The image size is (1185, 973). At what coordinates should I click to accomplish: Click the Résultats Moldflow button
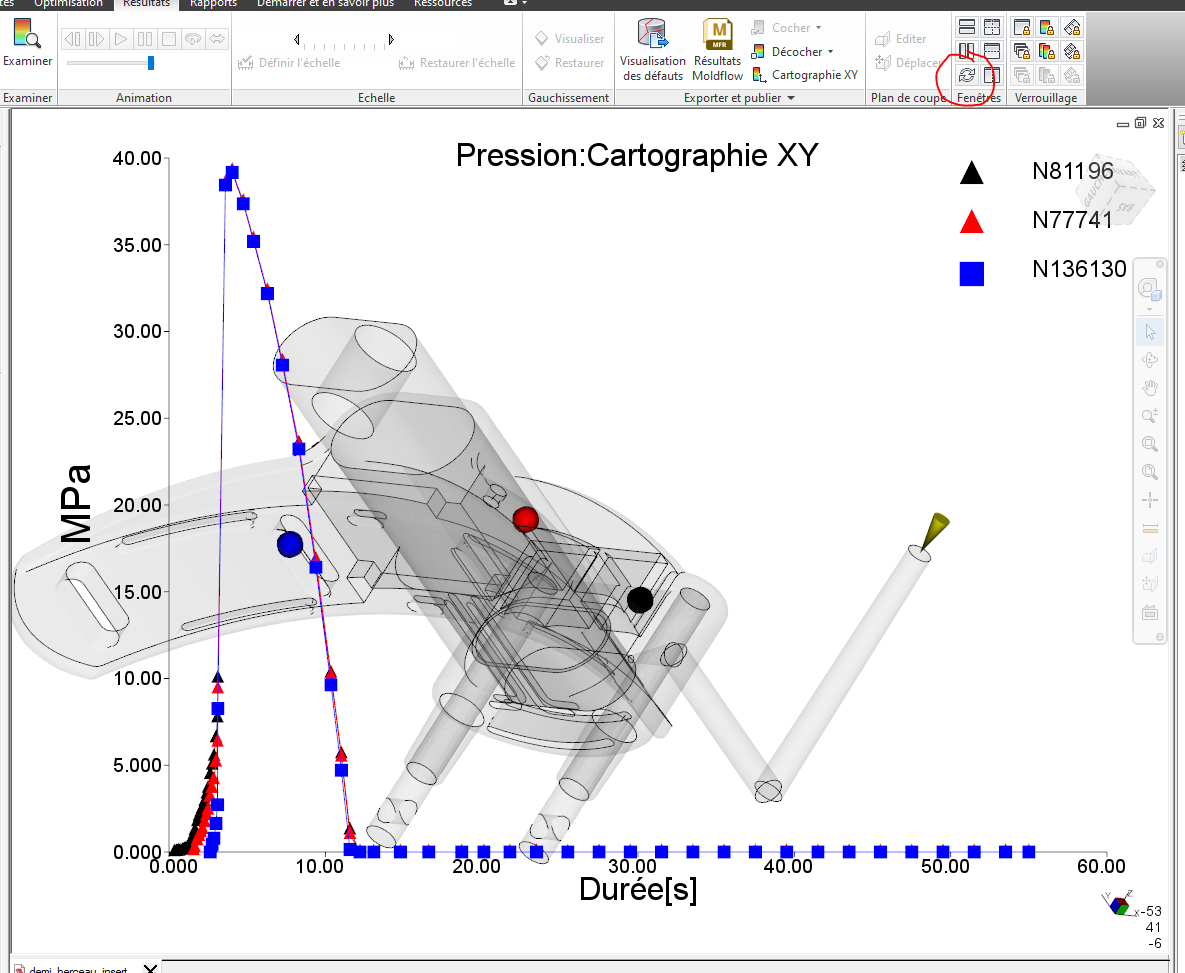pyautogui.click(x=718, y=50)
